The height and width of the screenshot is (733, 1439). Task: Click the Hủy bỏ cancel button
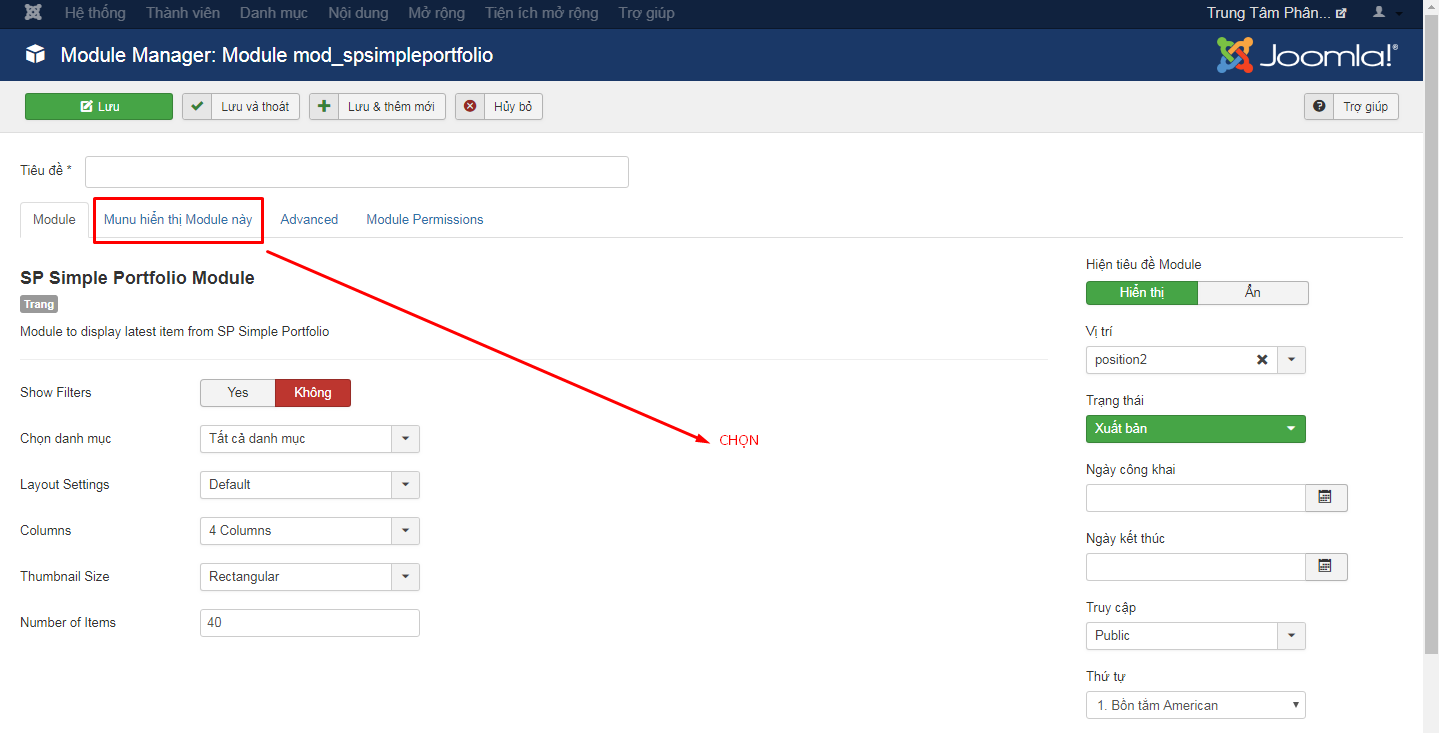pos(499,106)
